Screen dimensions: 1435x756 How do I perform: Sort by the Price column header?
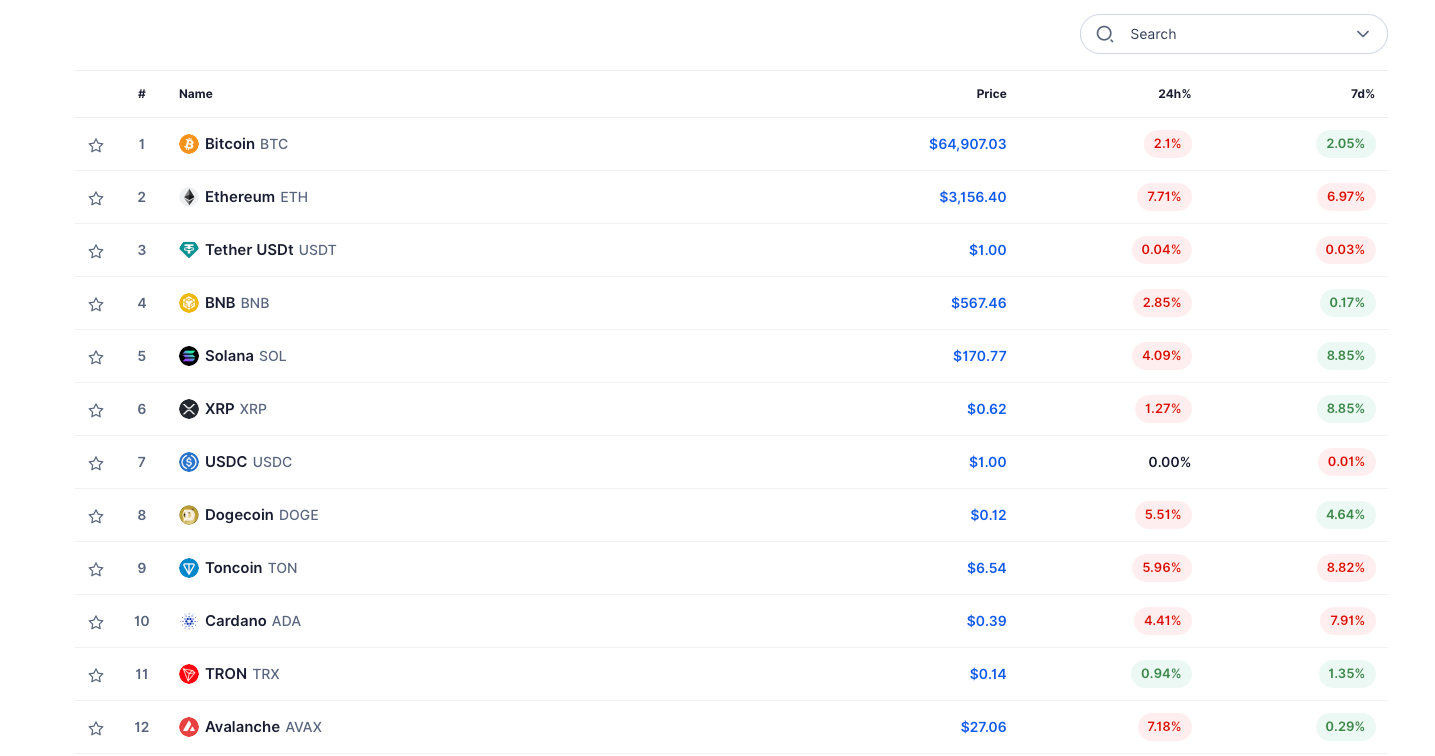991,93
